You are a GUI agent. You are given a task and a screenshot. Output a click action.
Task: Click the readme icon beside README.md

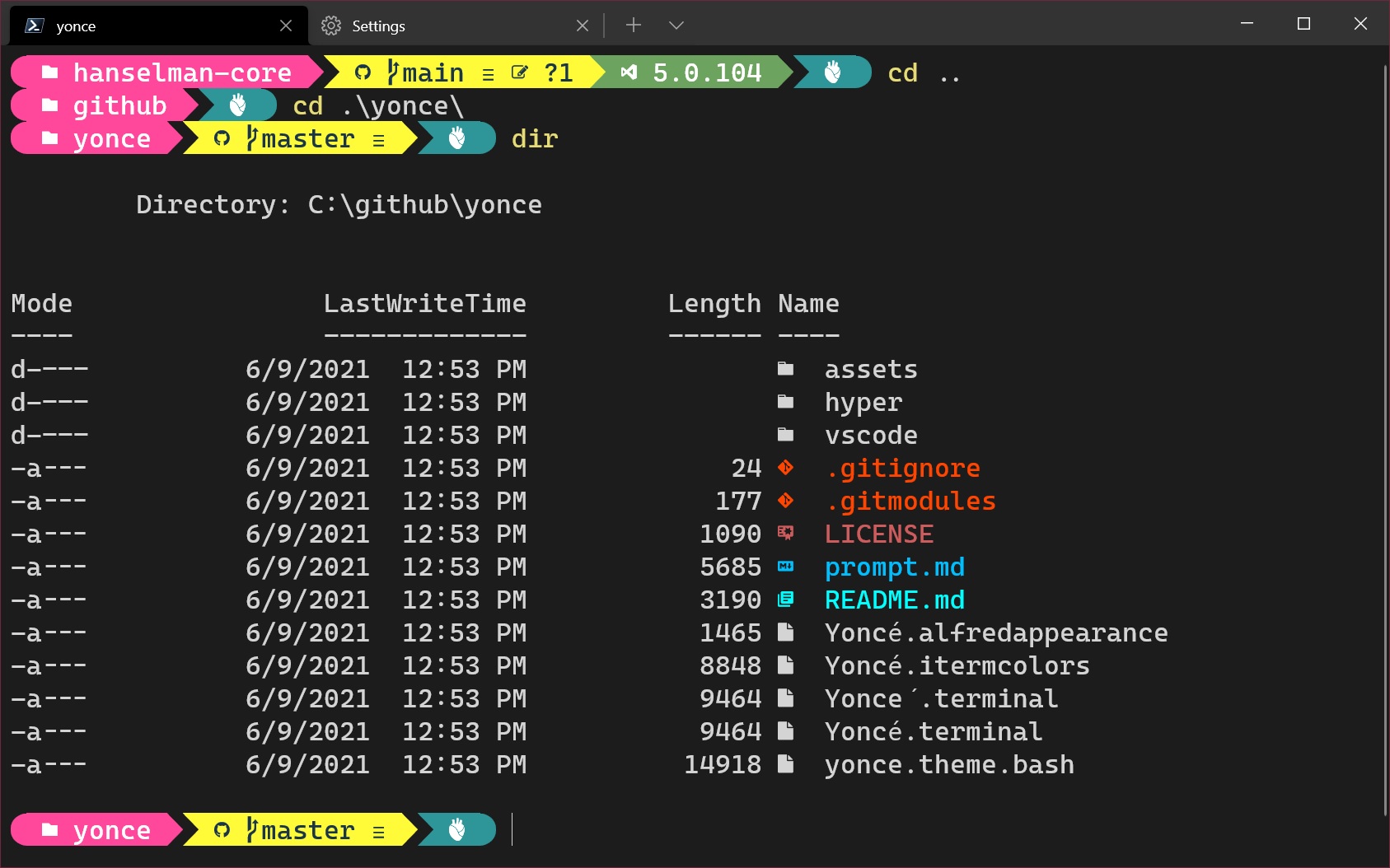pos(785,600)
